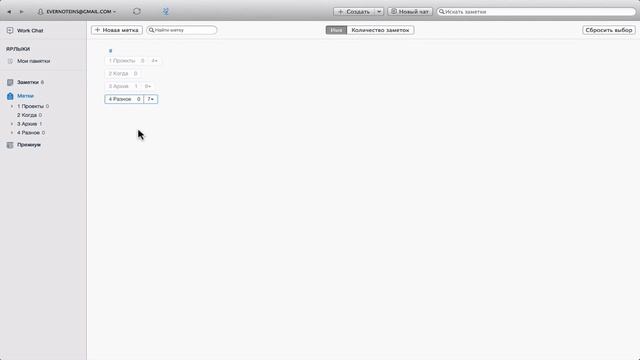Go forward with the right arrow
Screen dimensions: 640x360
22,12
